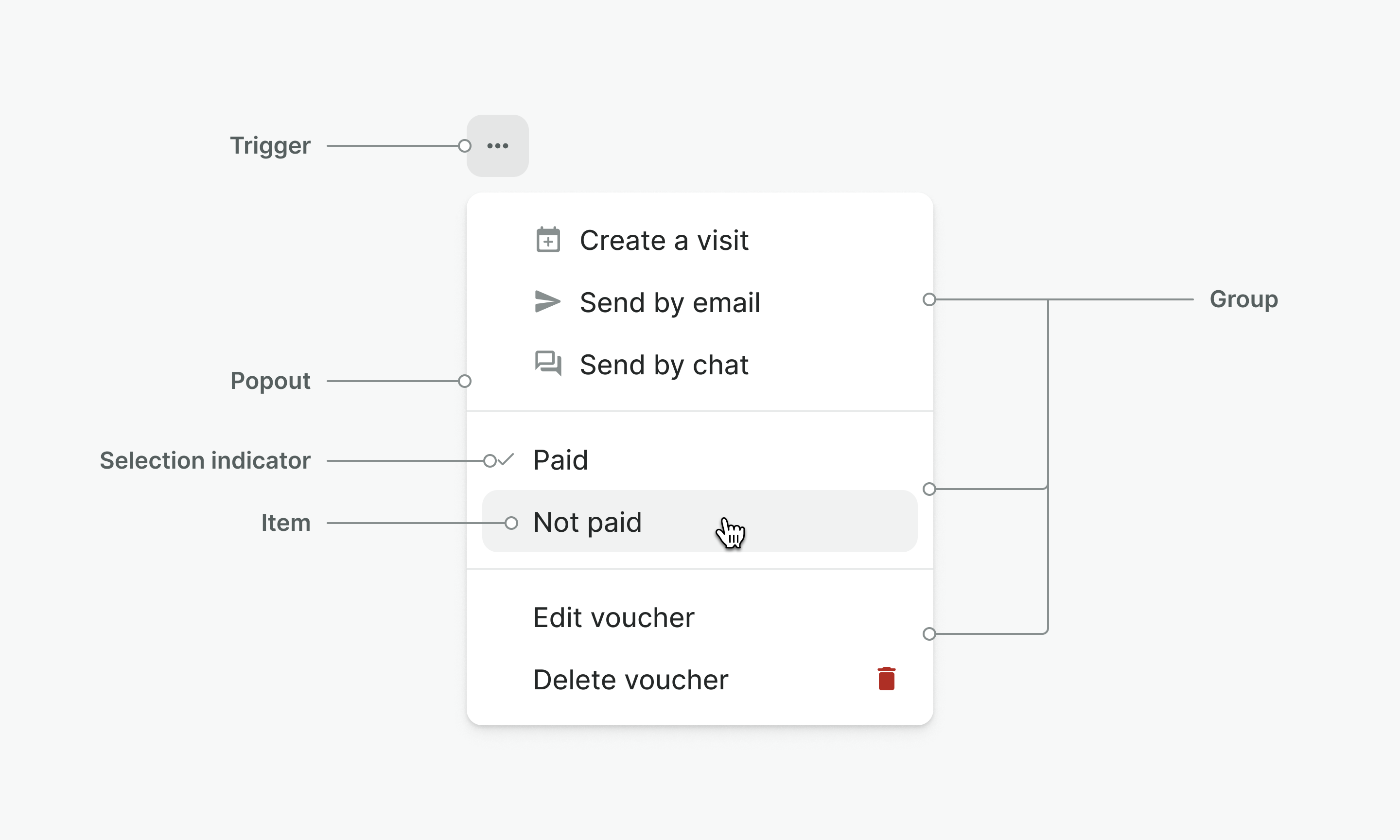This screenshot has height=840, width=1400.
Task: Click the Edit voucher option
Action: [x=613, y=616]
